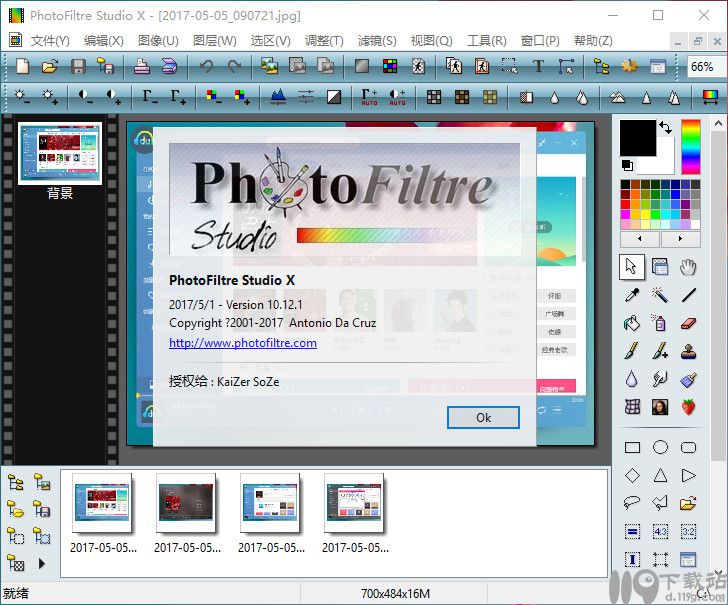The width and height of the screenshot is (728, 605).
Task: Choose the ellipse selection shape
Action: [660, 447]
